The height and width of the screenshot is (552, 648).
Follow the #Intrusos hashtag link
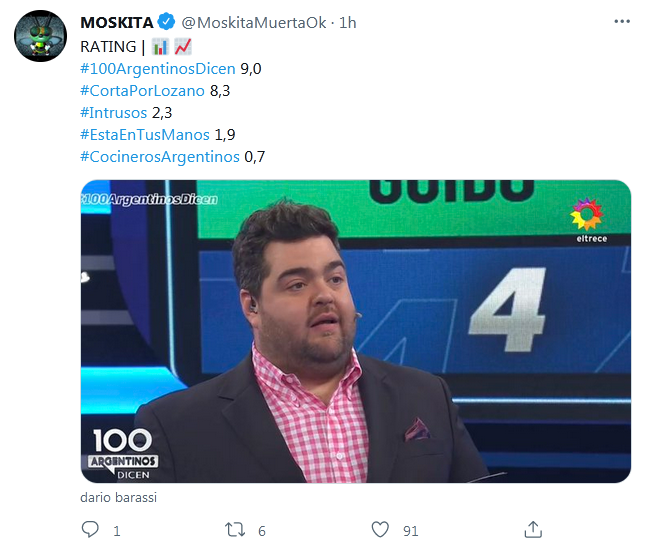[114, 112]
